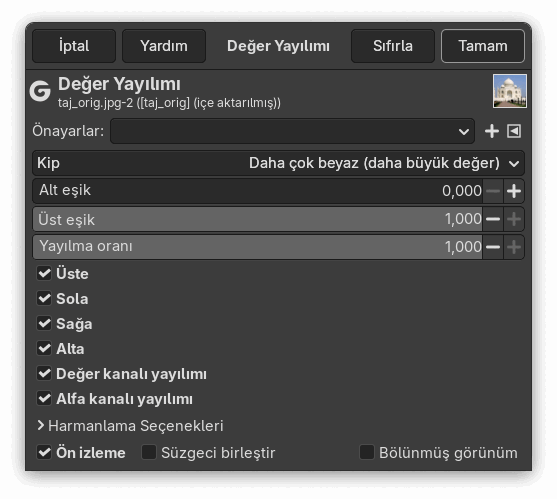557x499 pixels.
Task: Increase Yayılma oranı with plus button
Action: pos(514,247)
